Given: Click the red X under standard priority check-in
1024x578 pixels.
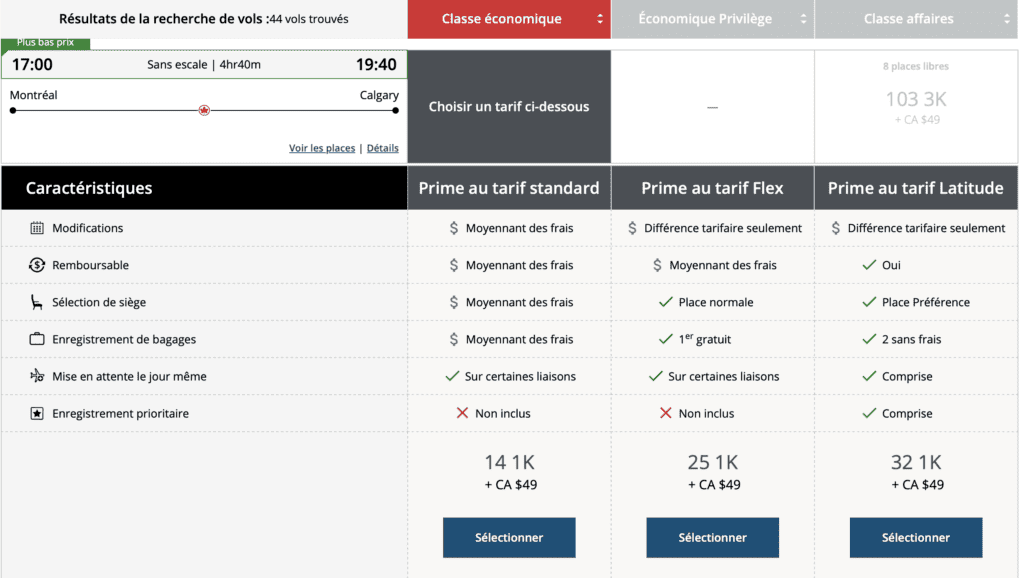Looking at the screenshot, I should click(x=462, y=413).
